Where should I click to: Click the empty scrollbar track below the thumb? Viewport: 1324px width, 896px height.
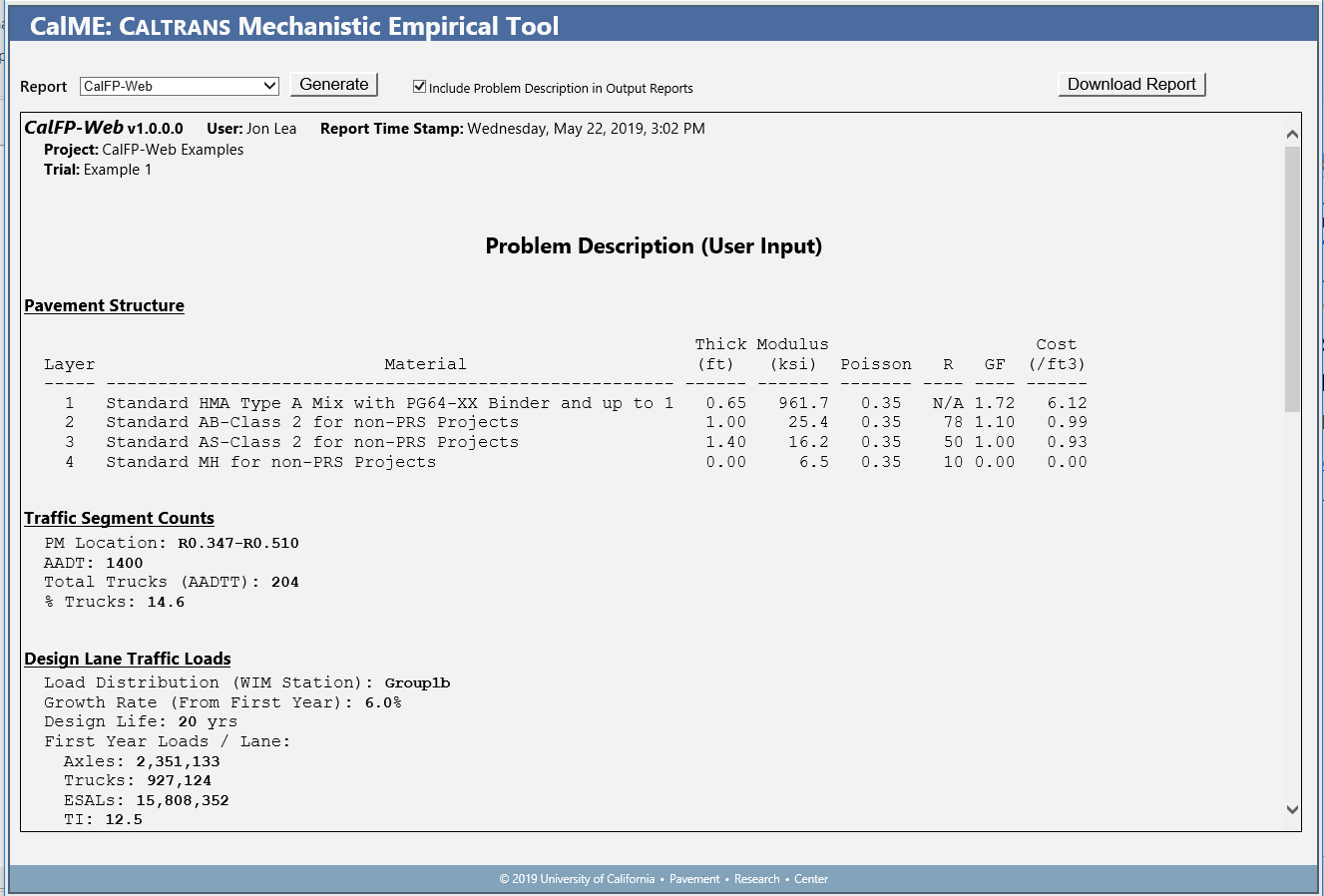(x=1292, y=599)
